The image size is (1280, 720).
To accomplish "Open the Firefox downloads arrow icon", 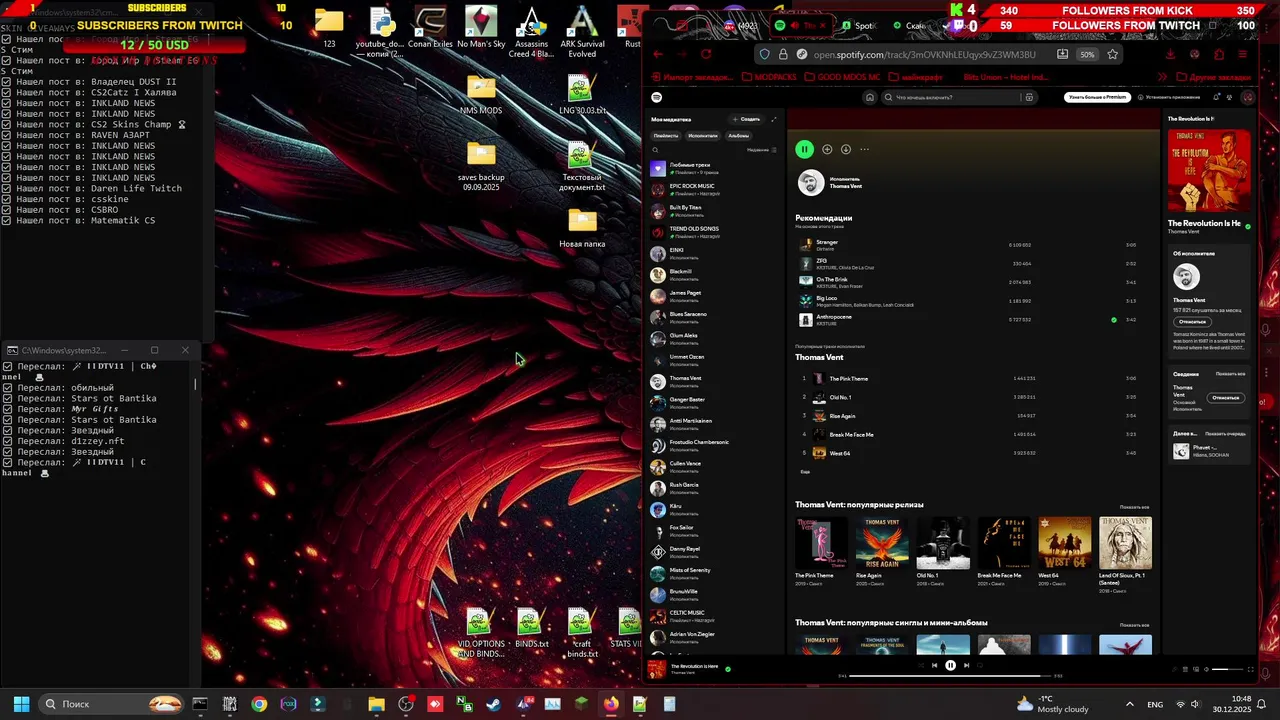I will pyautogui.click(x=1170, y=54).
